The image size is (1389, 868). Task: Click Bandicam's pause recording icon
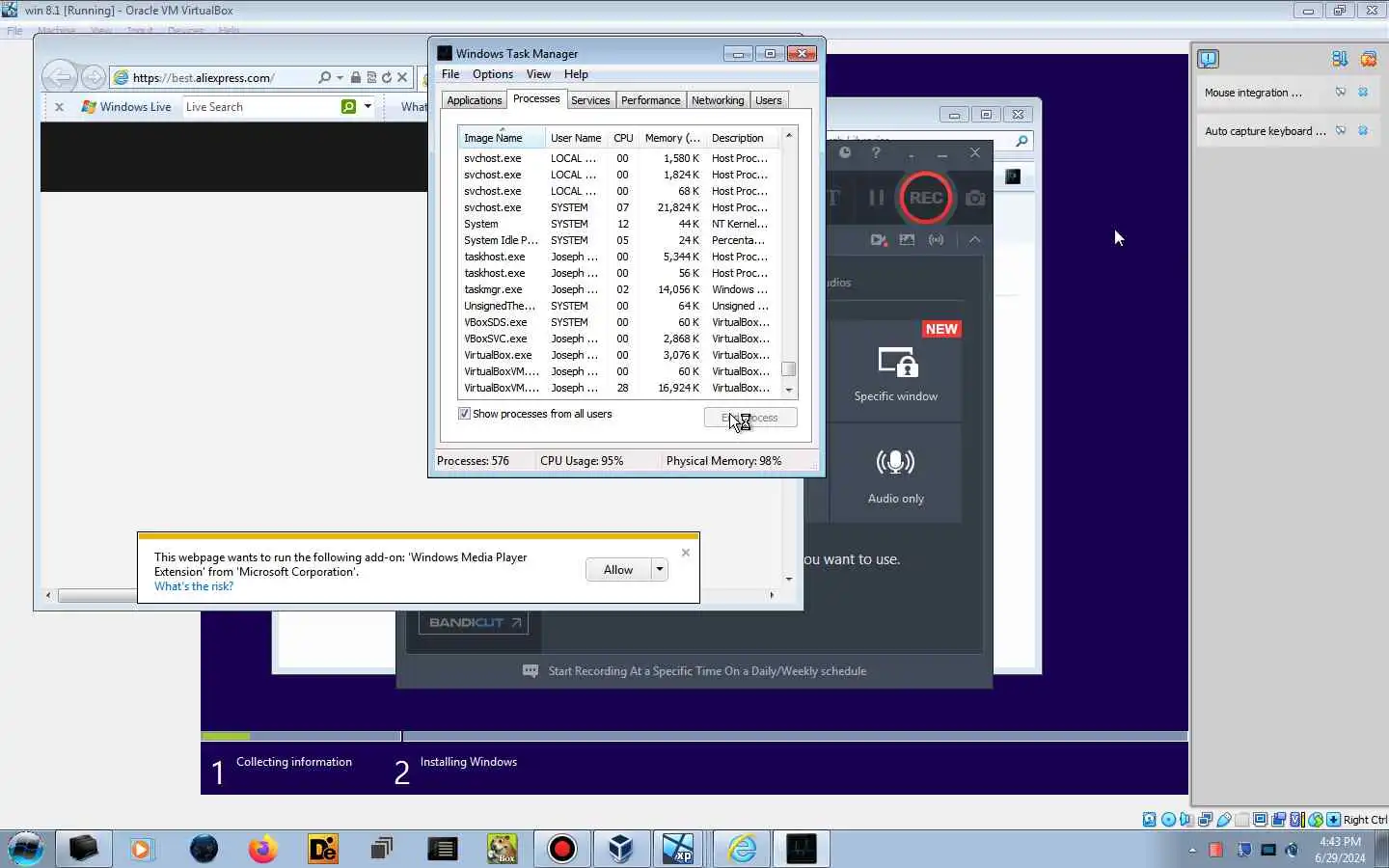(876, 198)
